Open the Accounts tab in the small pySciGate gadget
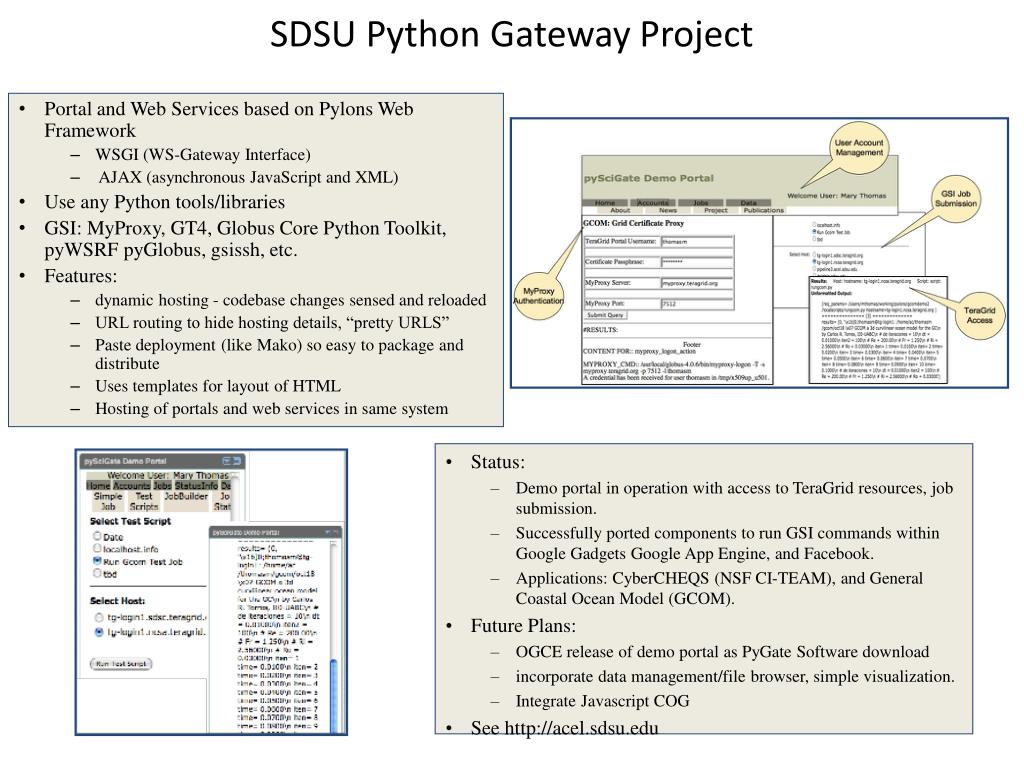The width and height of the screenshot is (1024, 768). point(132,486)
